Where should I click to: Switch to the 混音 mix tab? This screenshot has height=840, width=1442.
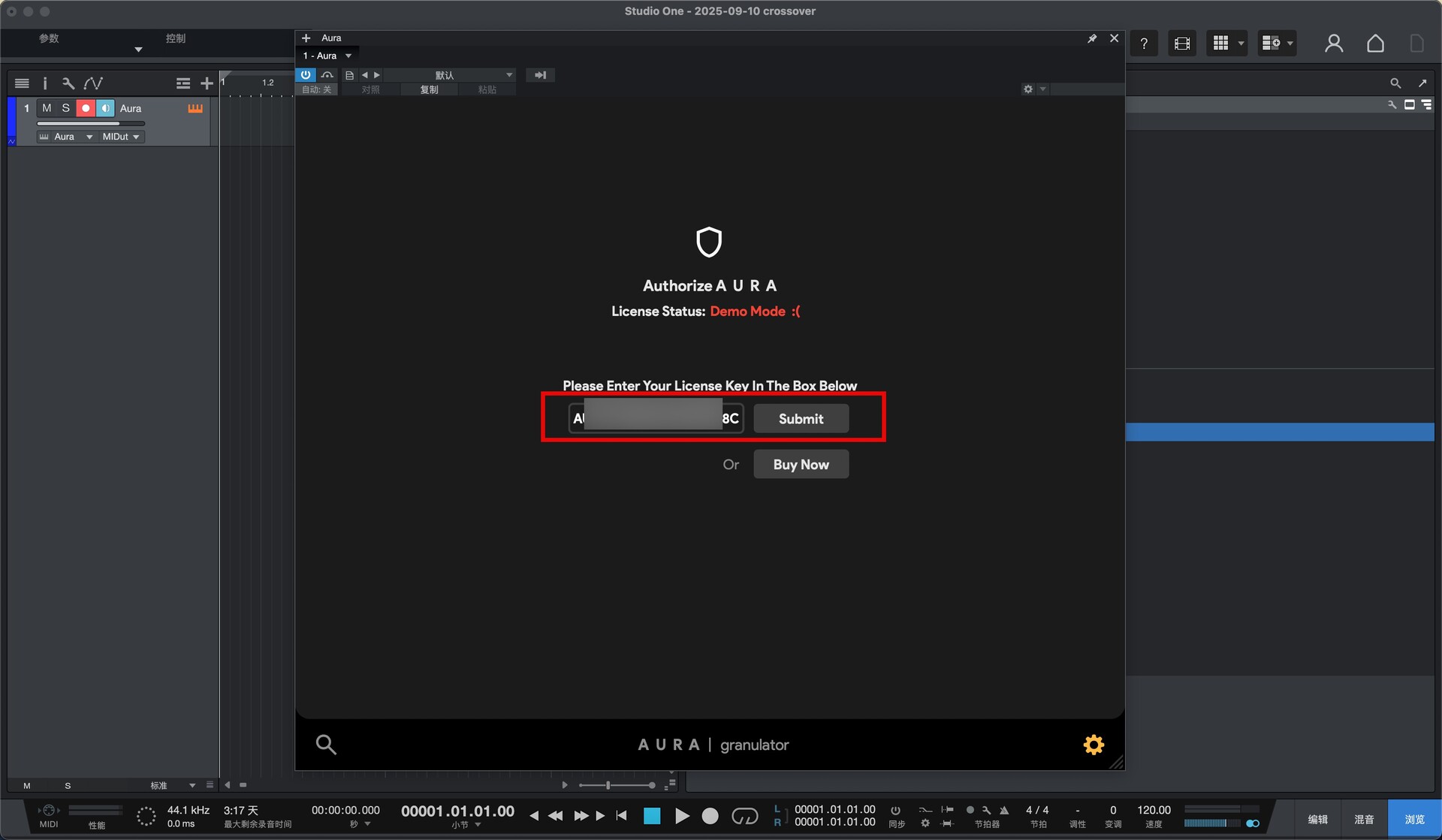pyautogui.click(x=1364, y=819)
